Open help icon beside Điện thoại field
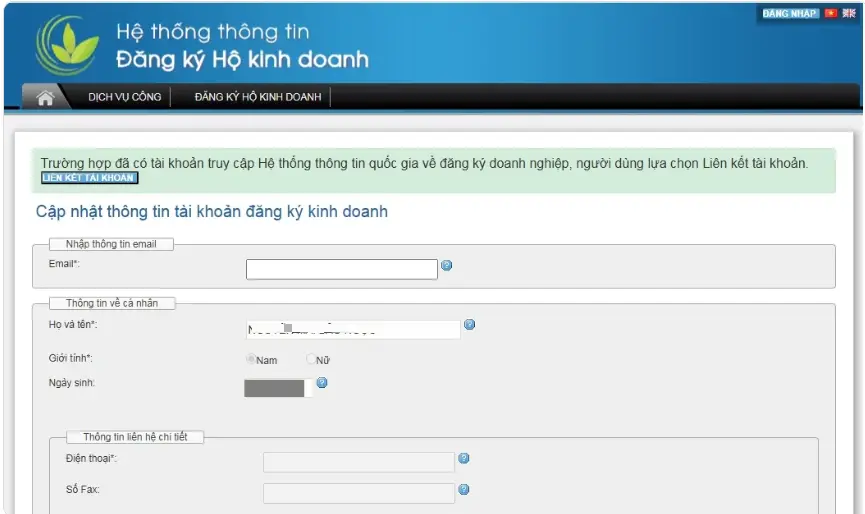 (x=464, y=458)
